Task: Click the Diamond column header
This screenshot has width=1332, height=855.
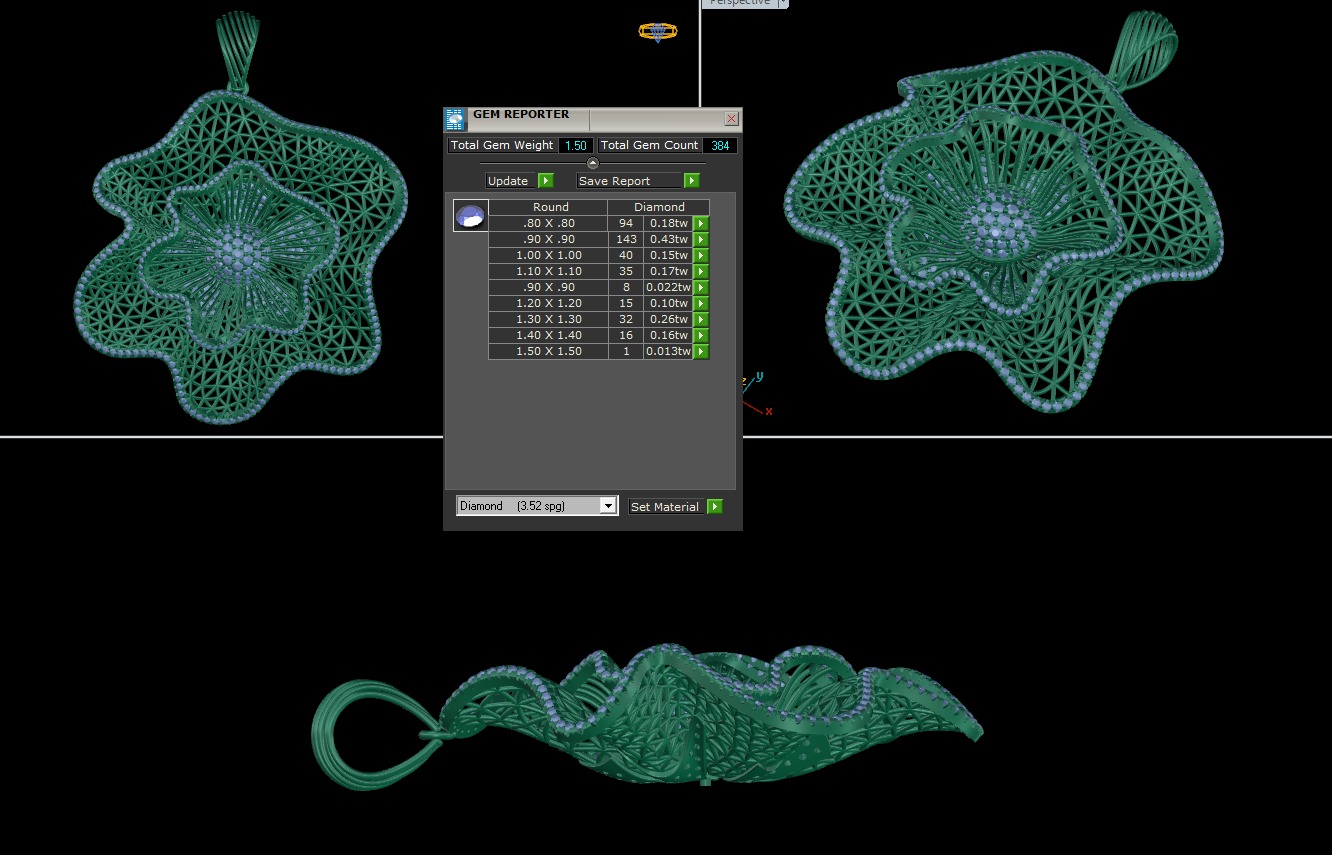Action: [x=659, y=207]
